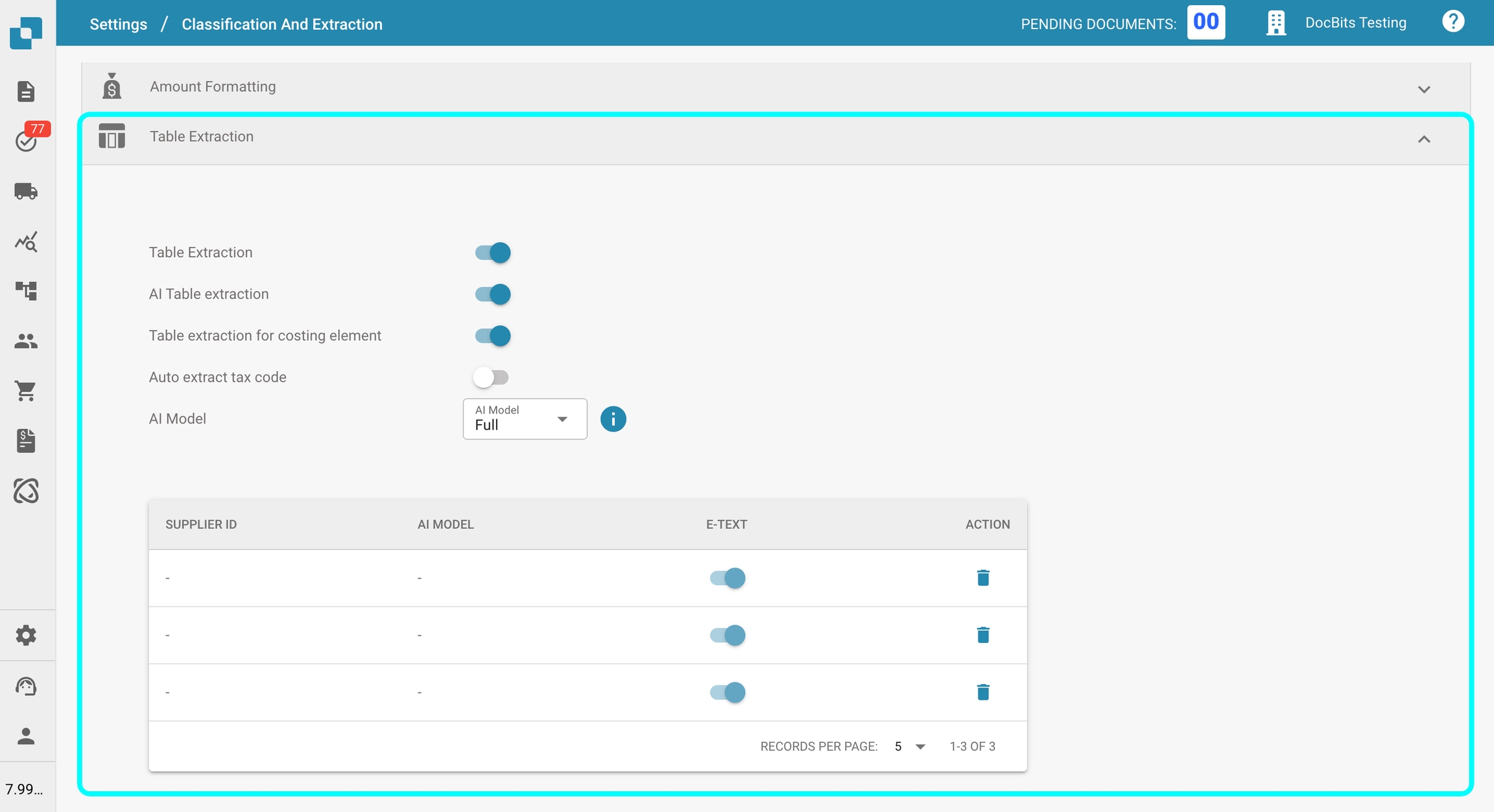Disable the Table Extraction toggle
This screenshot has height=812, width=1494.
(493, 253)
